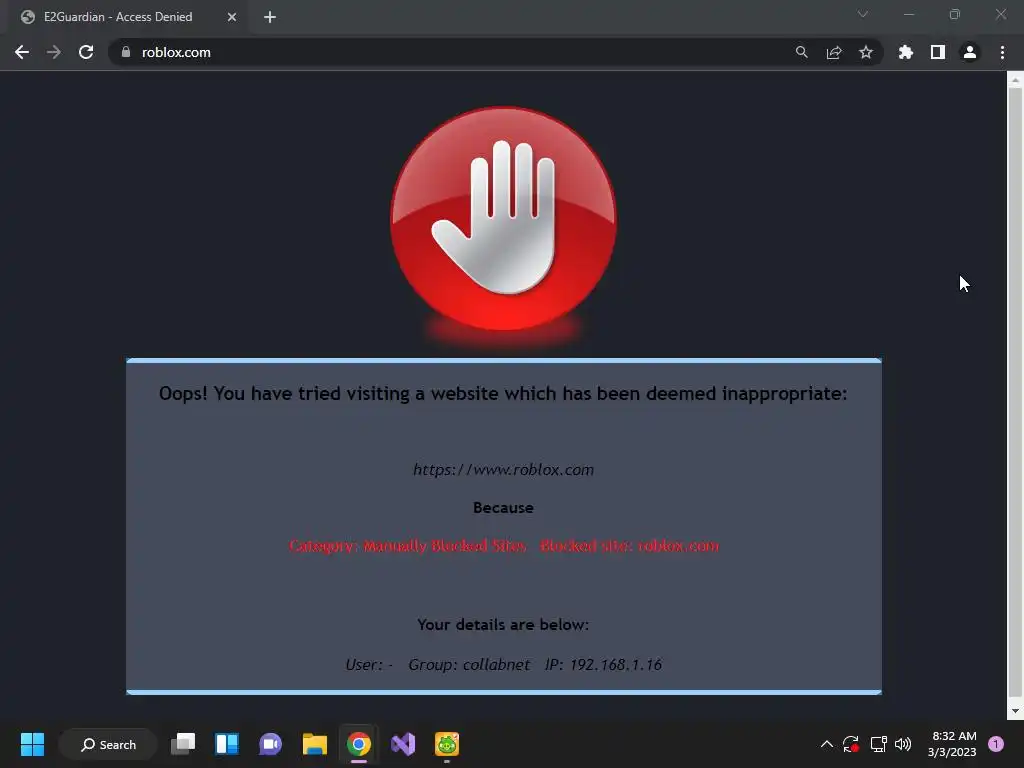Go back to the previous page
The height and width of the screenshot is (768, 1024).
coord(22,52)
